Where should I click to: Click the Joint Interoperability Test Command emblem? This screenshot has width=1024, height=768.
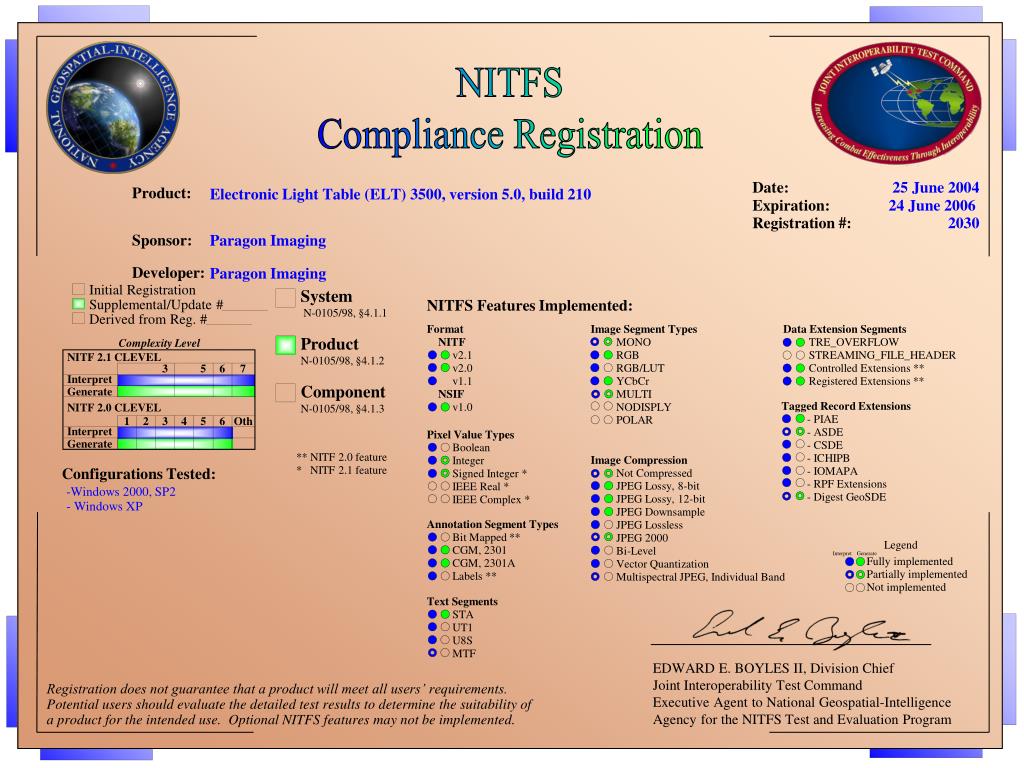(x=896, y=102)
